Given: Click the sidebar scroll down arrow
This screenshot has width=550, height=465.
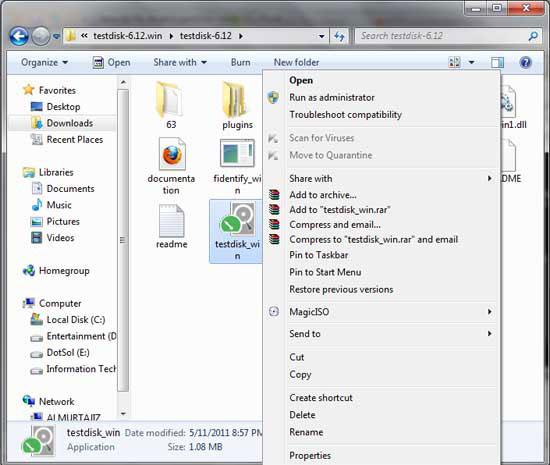Looking at the screenshot, I should [x=123, y=414].
